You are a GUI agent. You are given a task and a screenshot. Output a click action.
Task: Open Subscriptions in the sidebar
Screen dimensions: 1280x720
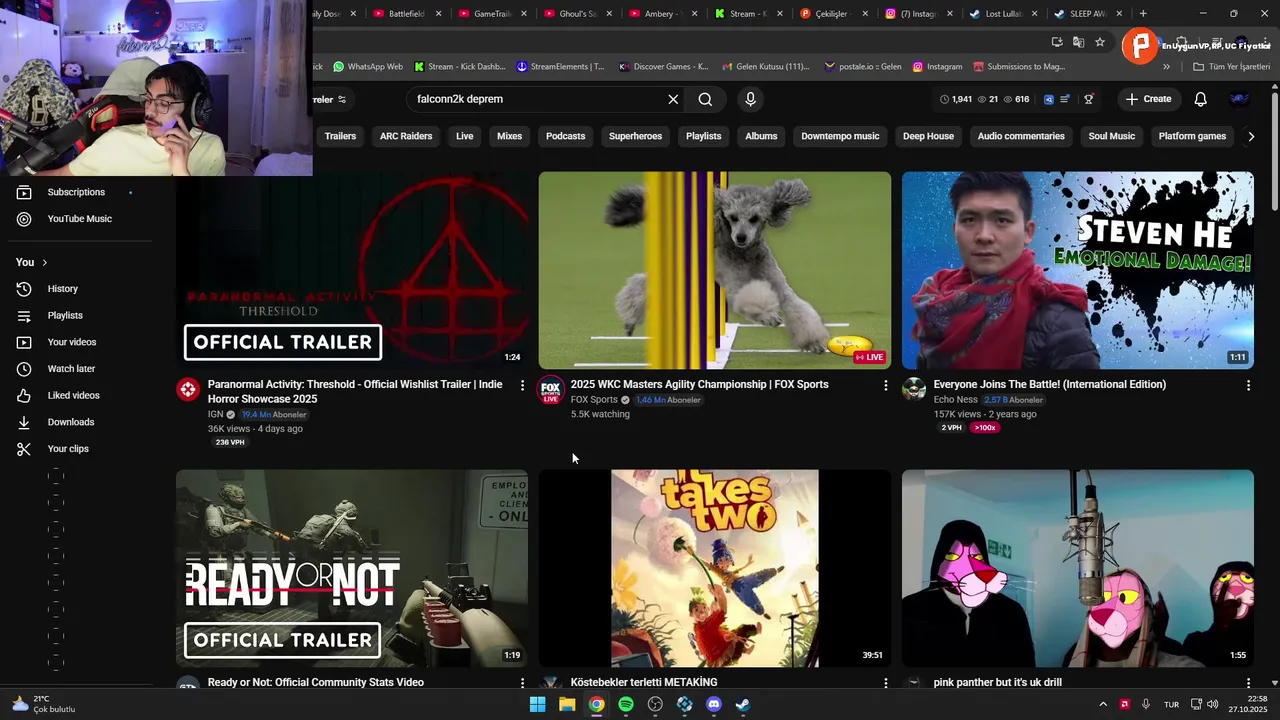(76, 192)
